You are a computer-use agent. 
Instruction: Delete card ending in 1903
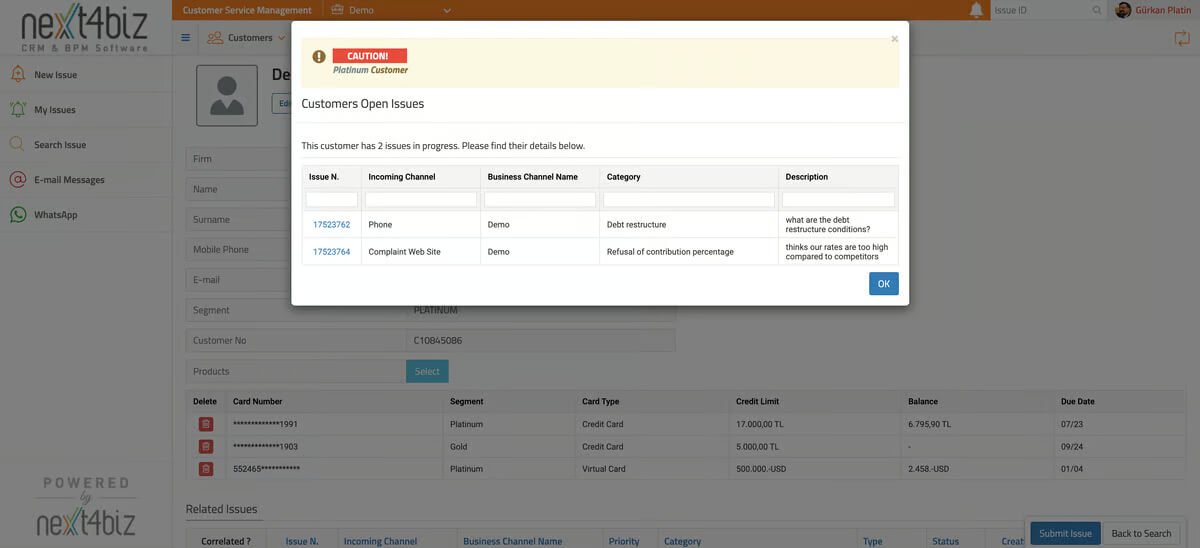(205, 446)
